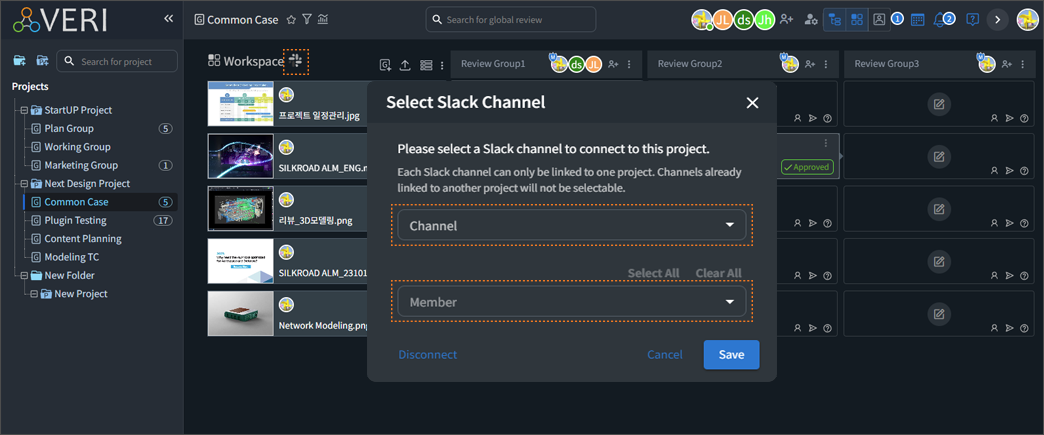Image resolution: width=1044 pixels, height=435 pixels.
Task: Collapse the StartUP Project tree node
Action: click(x=24, y=110)
